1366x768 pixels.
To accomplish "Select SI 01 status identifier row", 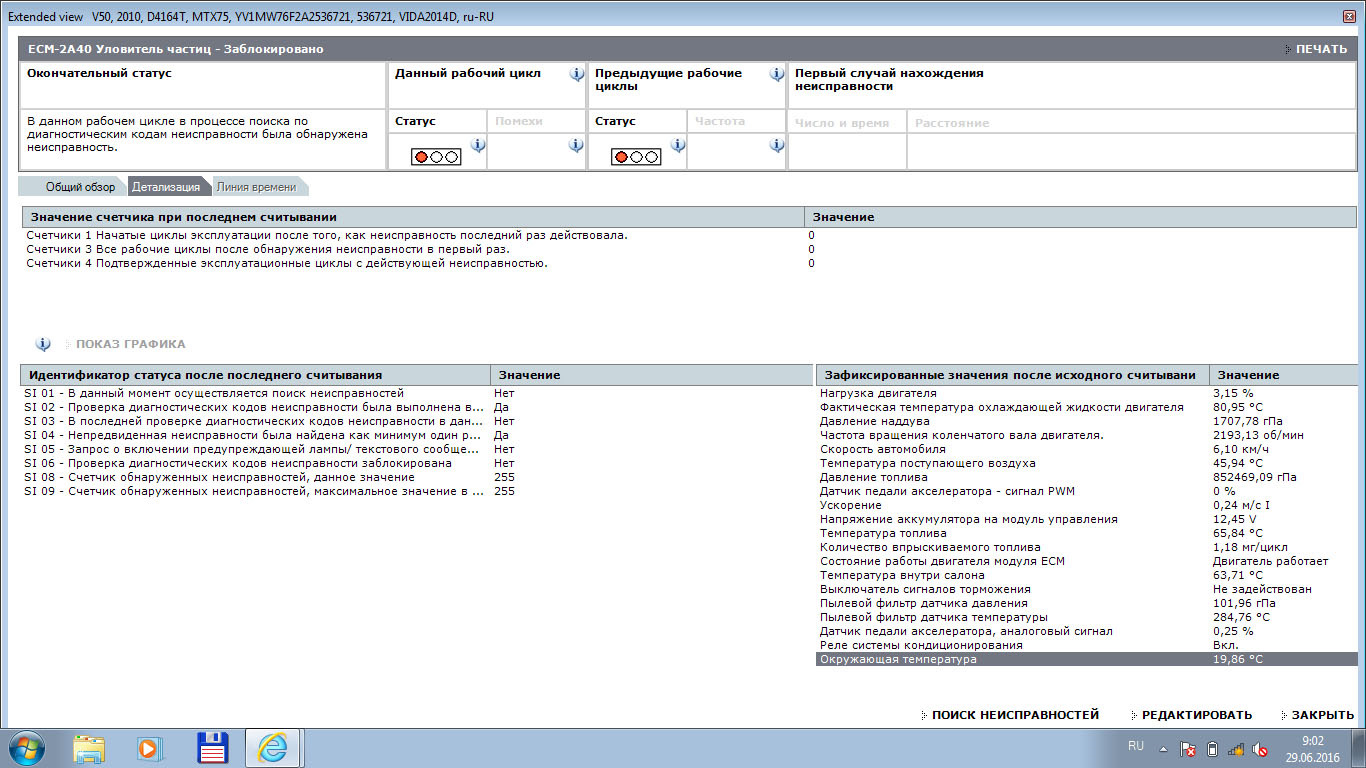I will coord(417,393).
